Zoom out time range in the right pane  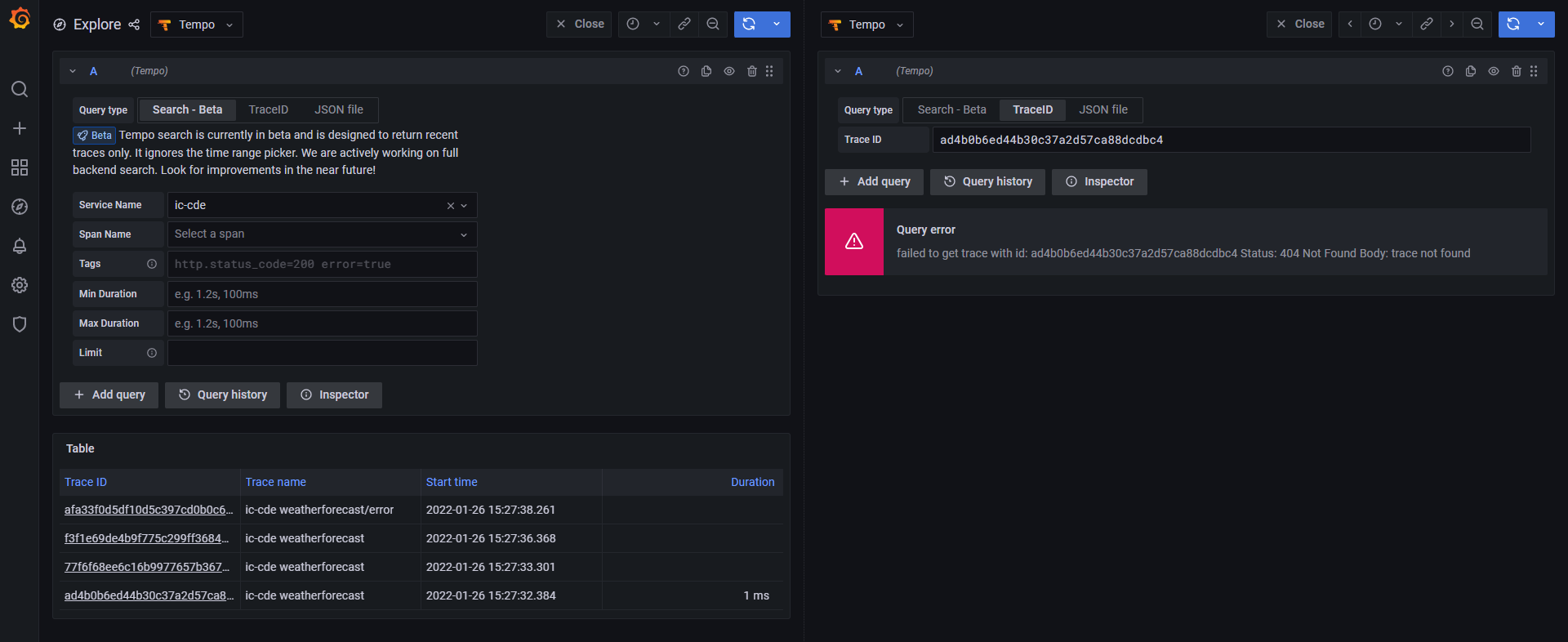[x=1477, y=25]
